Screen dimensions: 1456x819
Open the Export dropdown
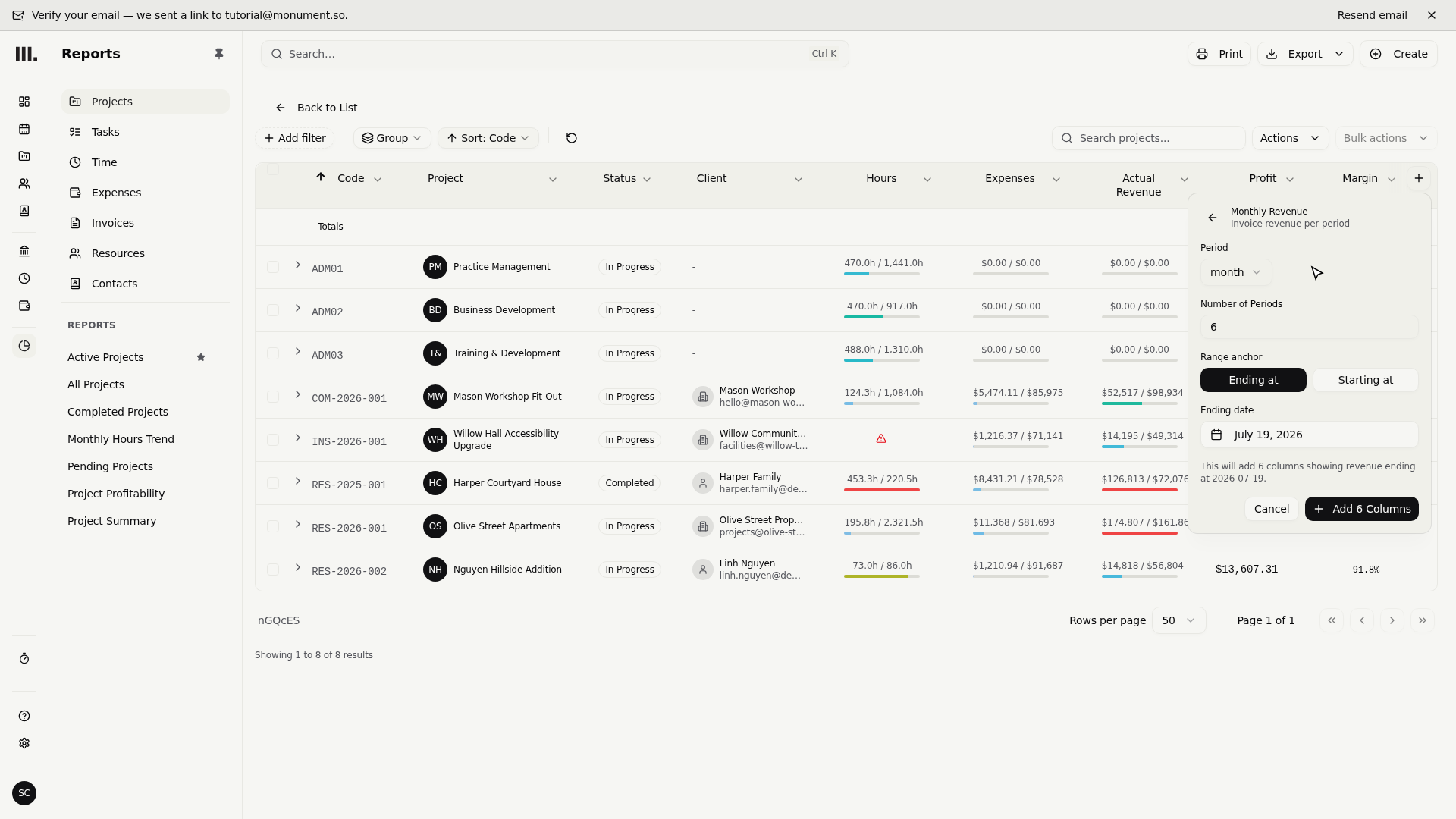tap(1305, 54)
